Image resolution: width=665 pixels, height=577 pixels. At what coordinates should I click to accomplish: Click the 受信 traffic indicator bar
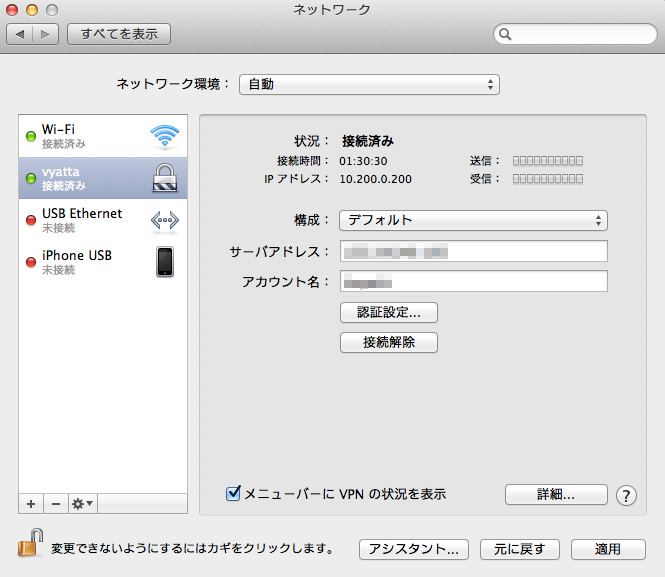548,179
